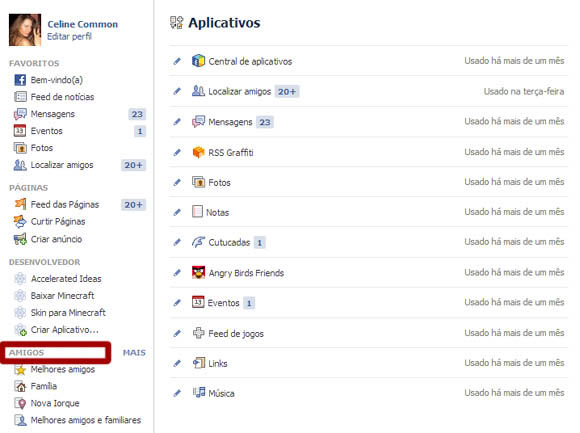This screenshot has width=580, height=433.
Task: Click edit pencil for Feed de jogos
Action: click(177, 334)
